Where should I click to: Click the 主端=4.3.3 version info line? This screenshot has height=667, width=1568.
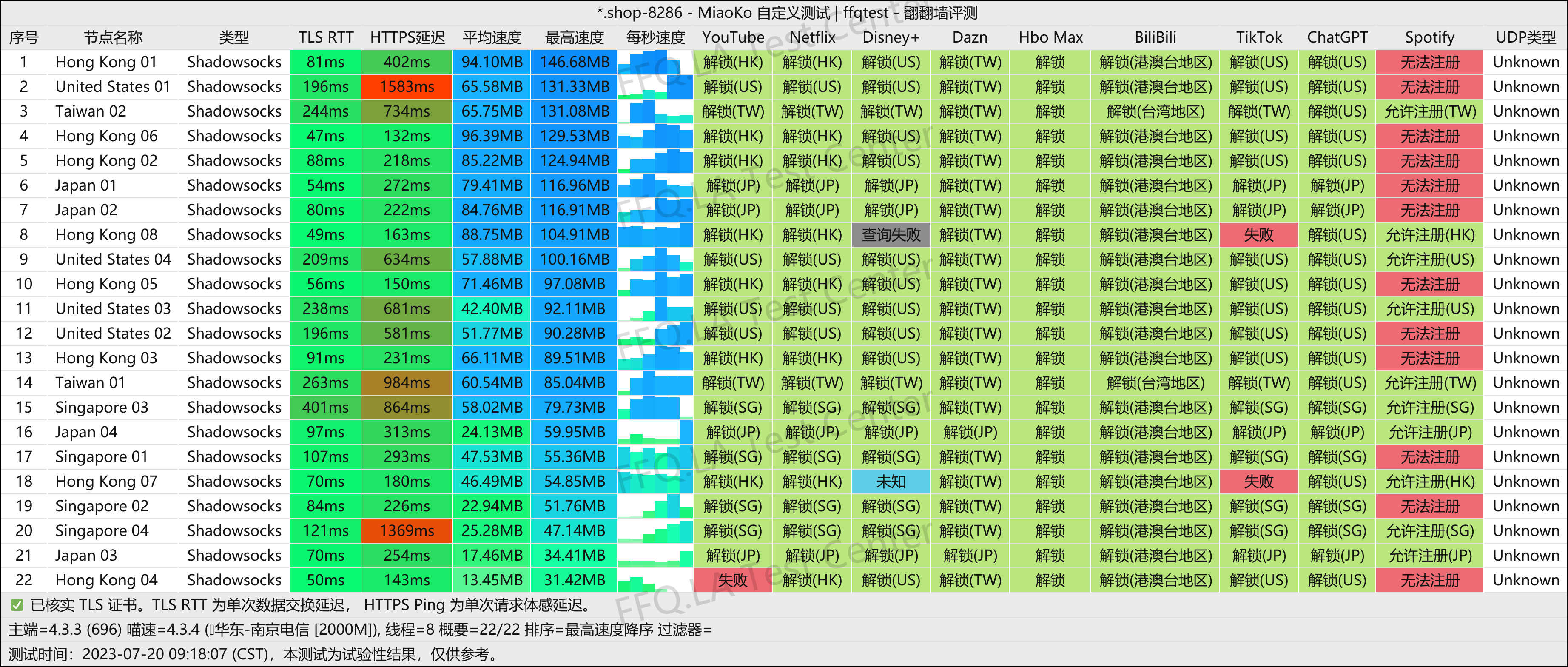pyautogui.click(x=360, y=629)
